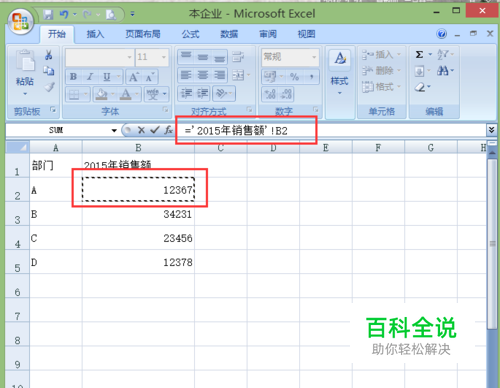Center text horizontally

203,75
